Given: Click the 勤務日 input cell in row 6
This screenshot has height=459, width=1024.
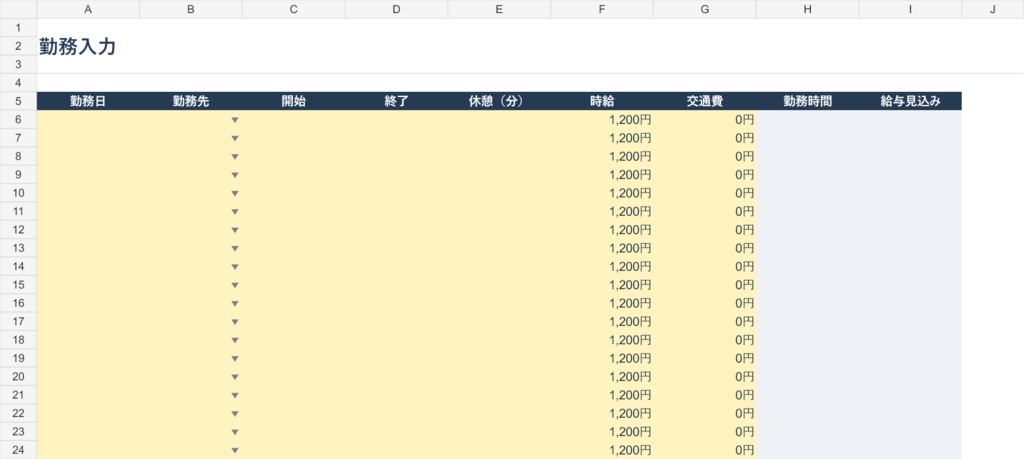Looking at the screenshot, I should coord(88,120).
